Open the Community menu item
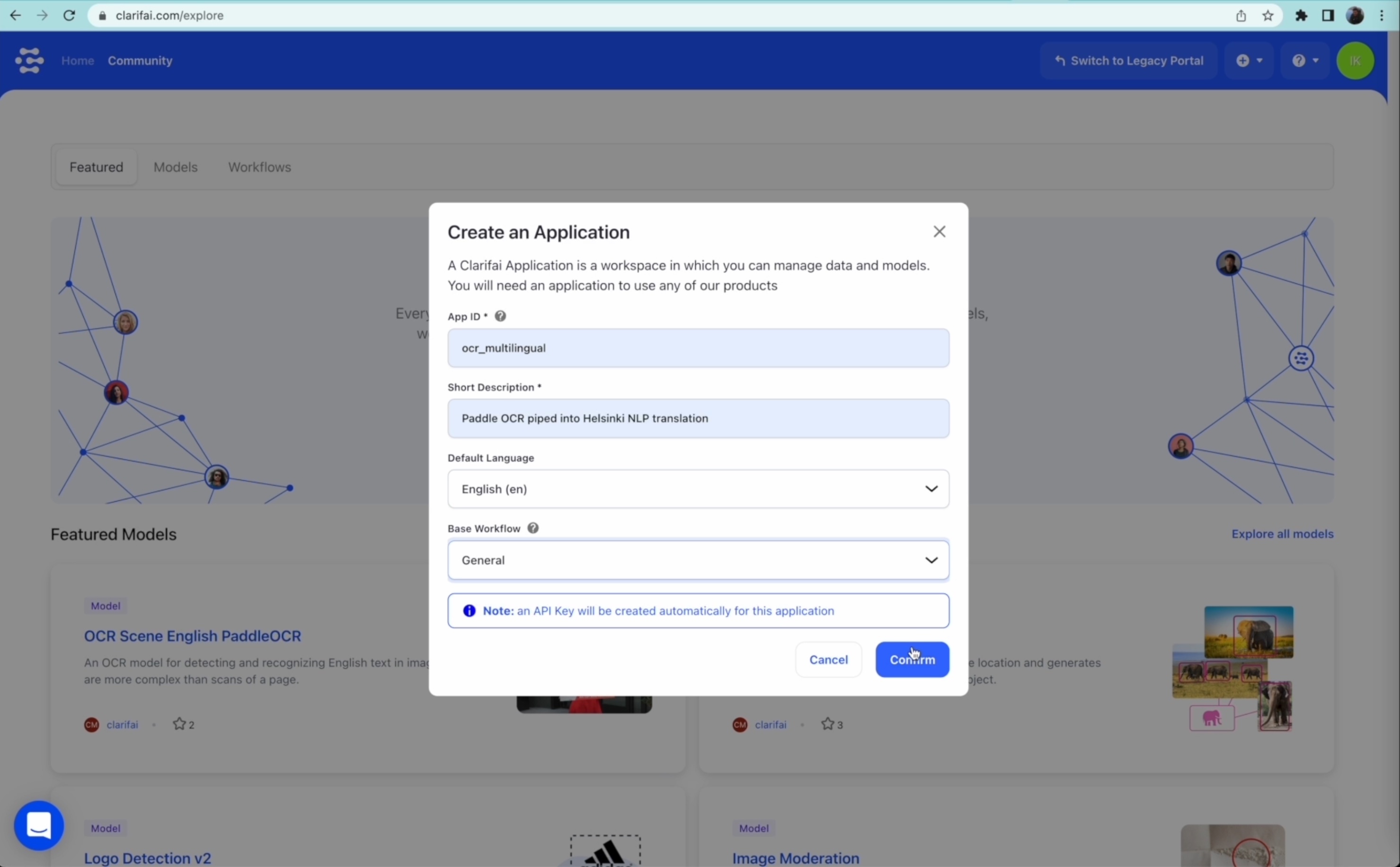Viewport: 1400px width, 867px height. click(x=140, y=61)
